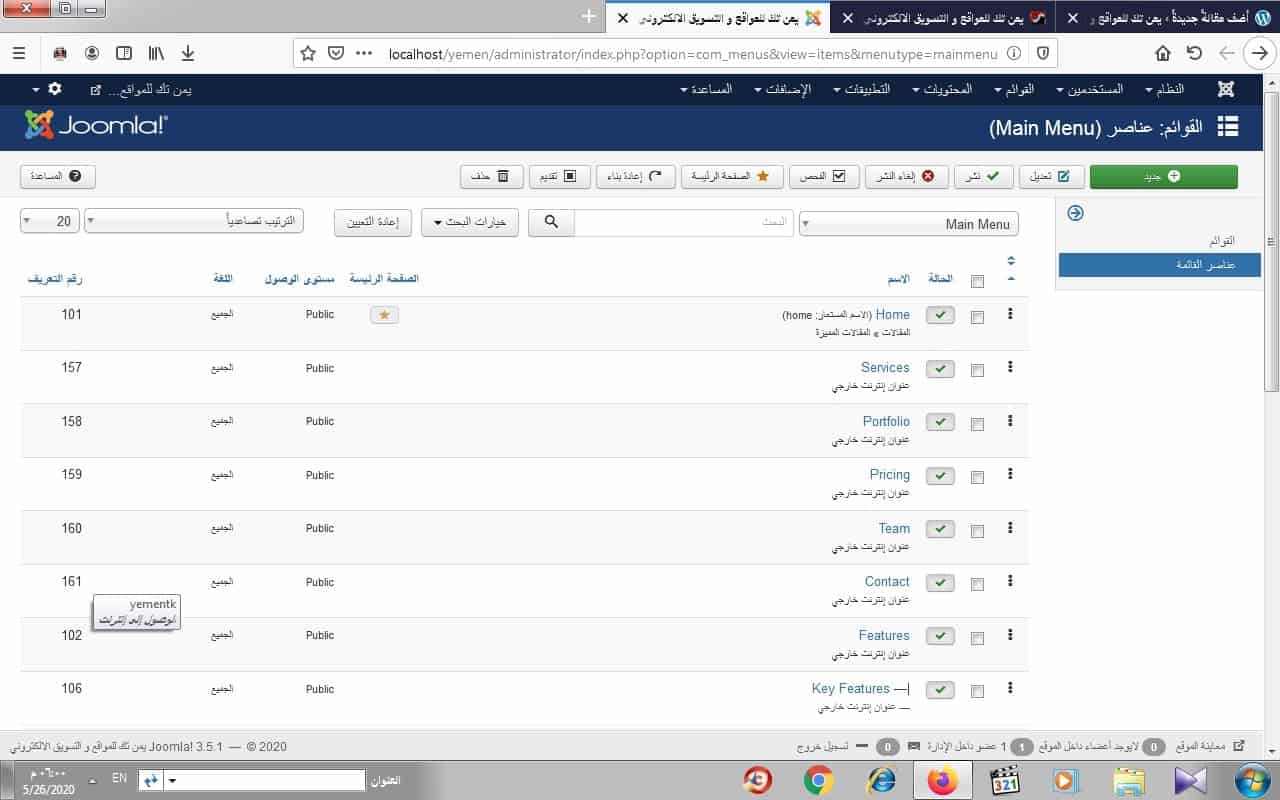This screenshot has width=1280, height=800.
Task: Save to Pocket using the address bar icon
Action: click(336, 53)
